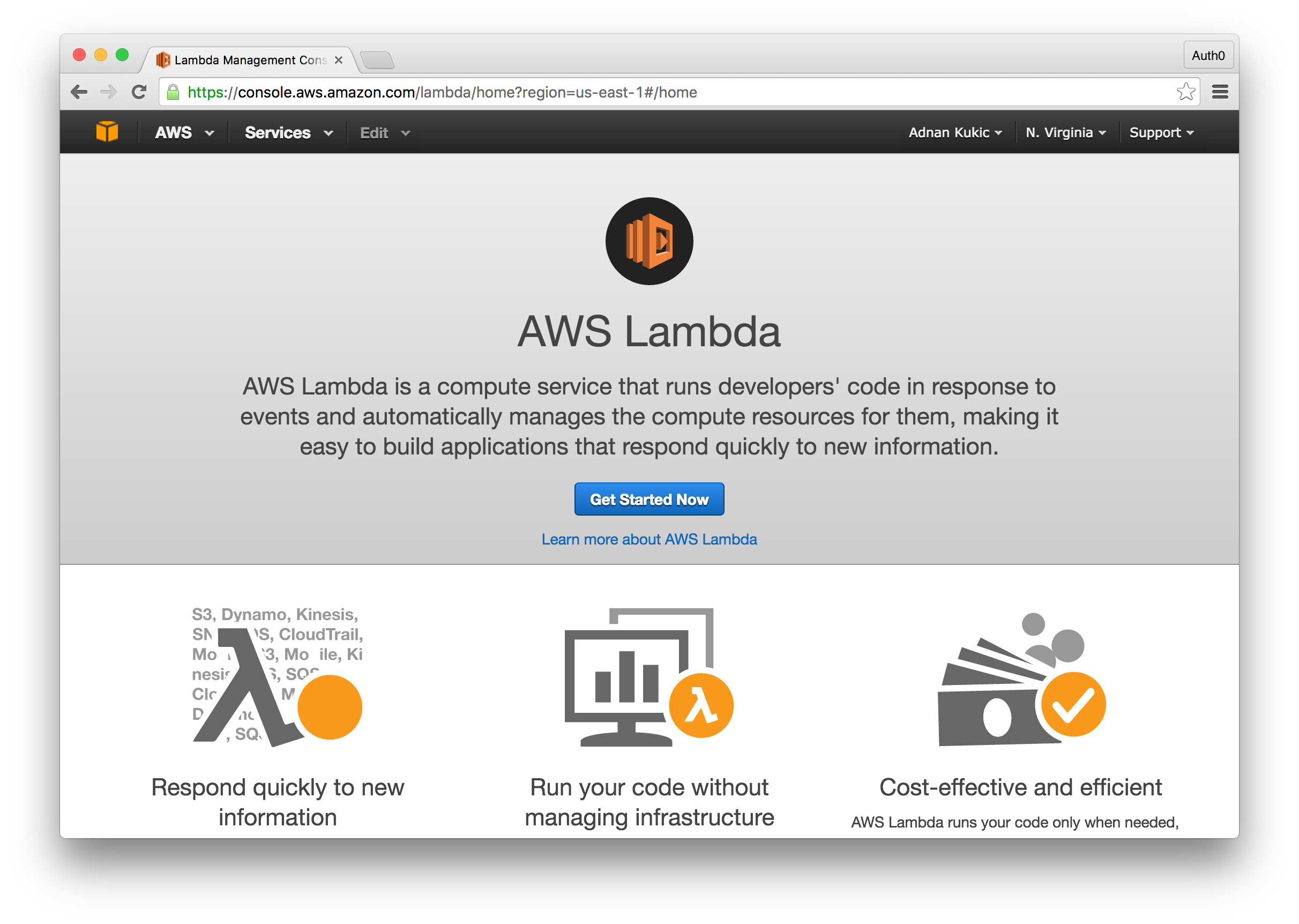Click the AWS cube logo top-left
This screenshot has width=1299, height=924.
coord(108,132)
